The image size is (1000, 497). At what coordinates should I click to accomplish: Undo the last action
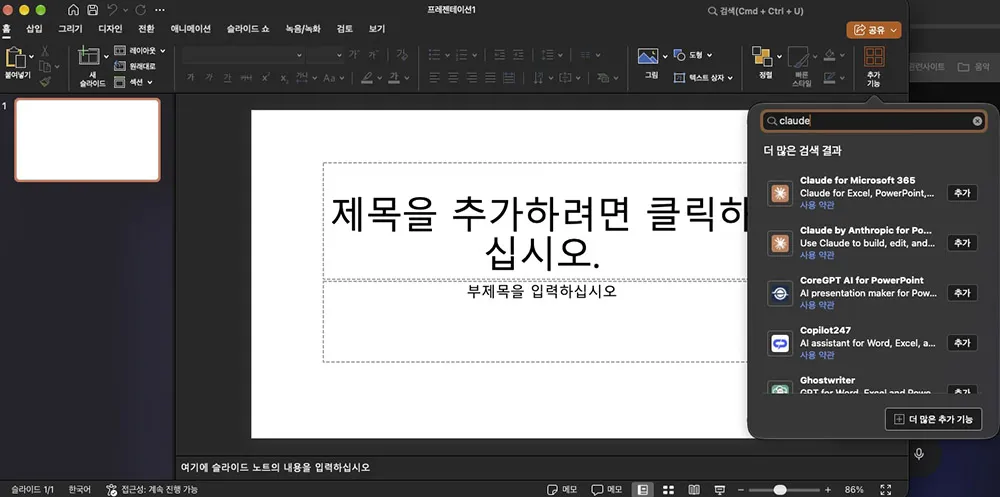pyautogui.click(x=112, y=10)
